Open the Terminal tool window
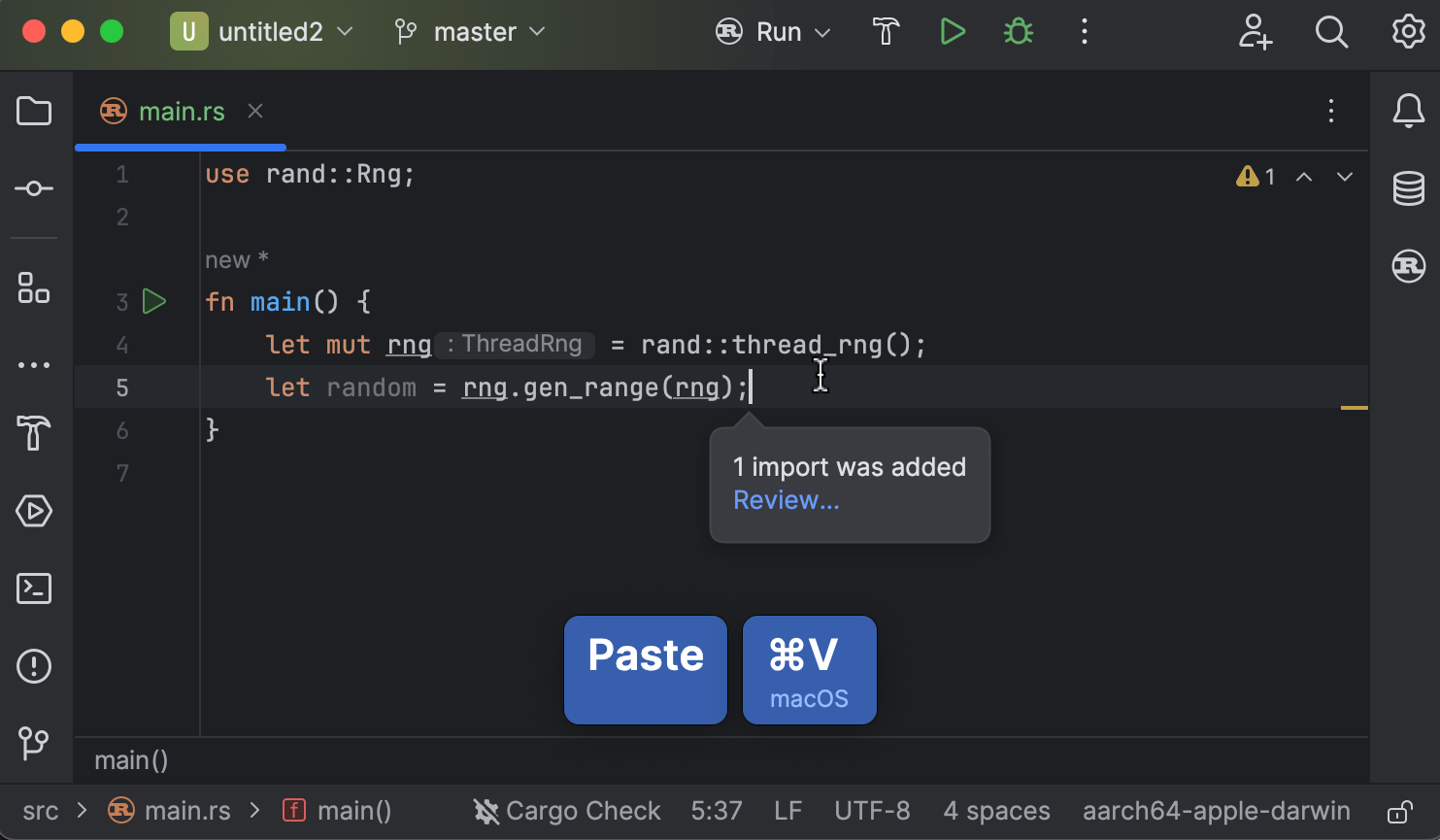This screenshot has height=840, width=1440. click(x=34, y=588)
